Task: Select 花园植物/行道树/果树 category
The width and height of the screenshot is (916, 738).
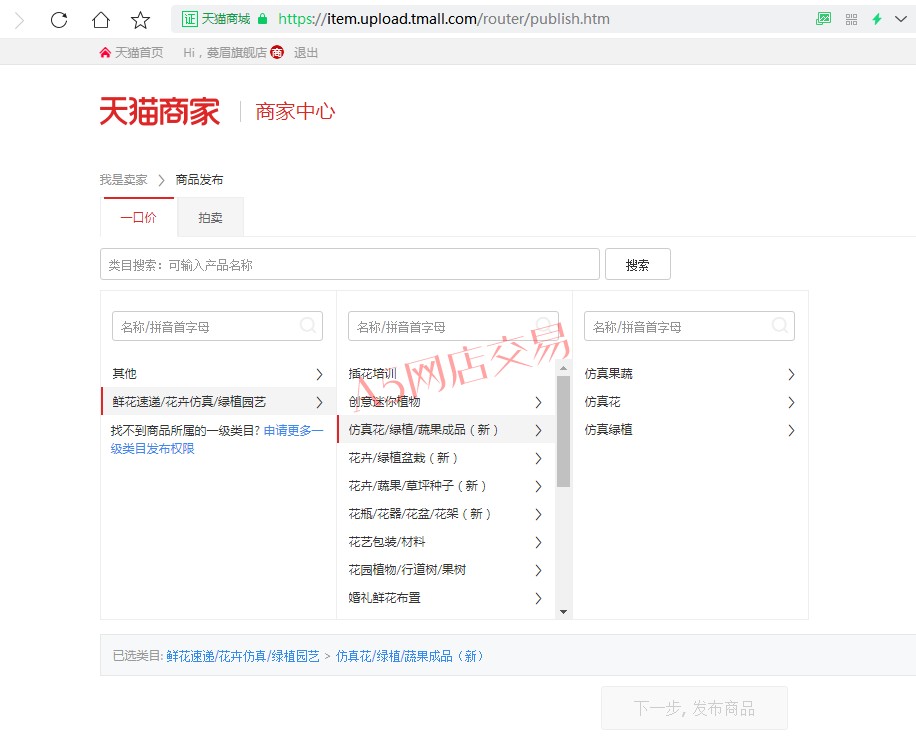Action: 445,570
